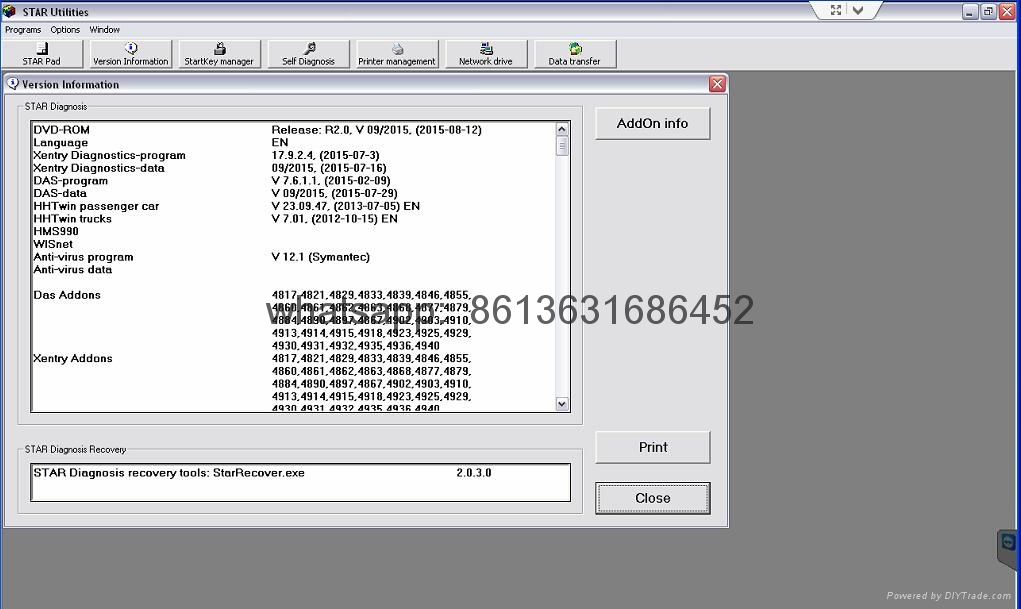Select the Xentry Addons entry
Image resolution: width=1021 pixels, height=609 pixels.
(x=73, y=358)
